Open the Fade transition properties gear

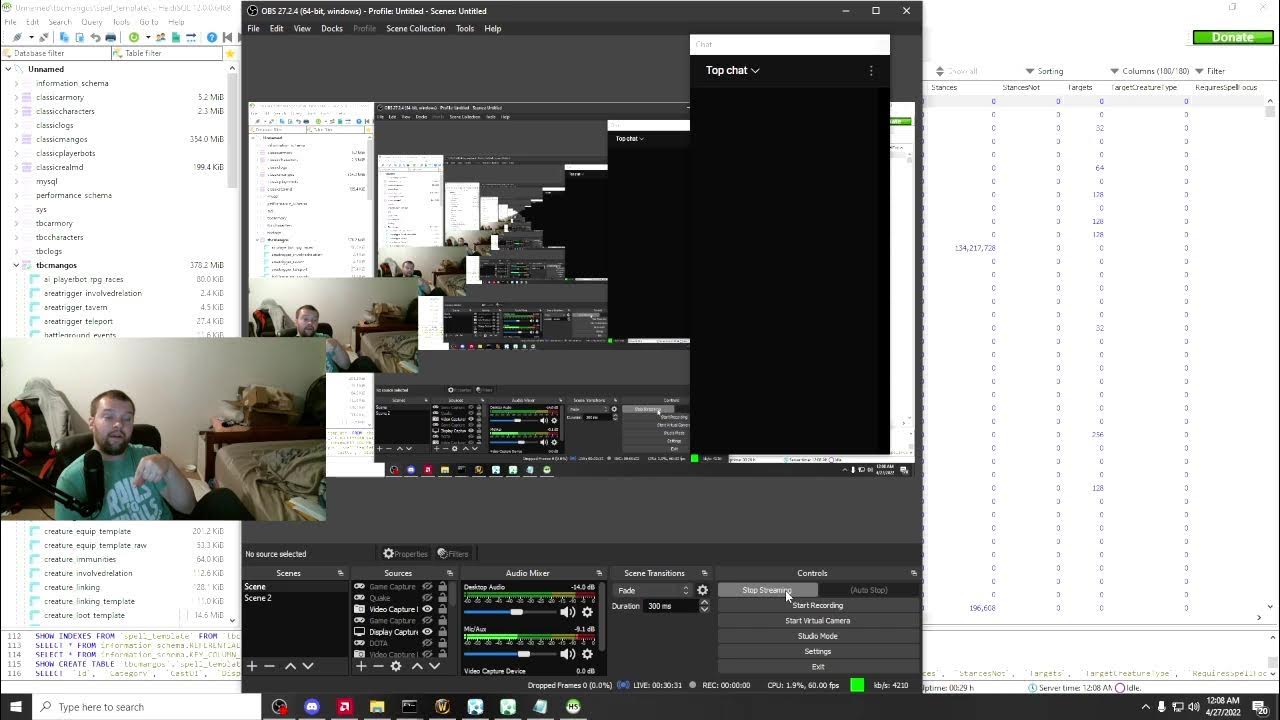tap(702, 591)
